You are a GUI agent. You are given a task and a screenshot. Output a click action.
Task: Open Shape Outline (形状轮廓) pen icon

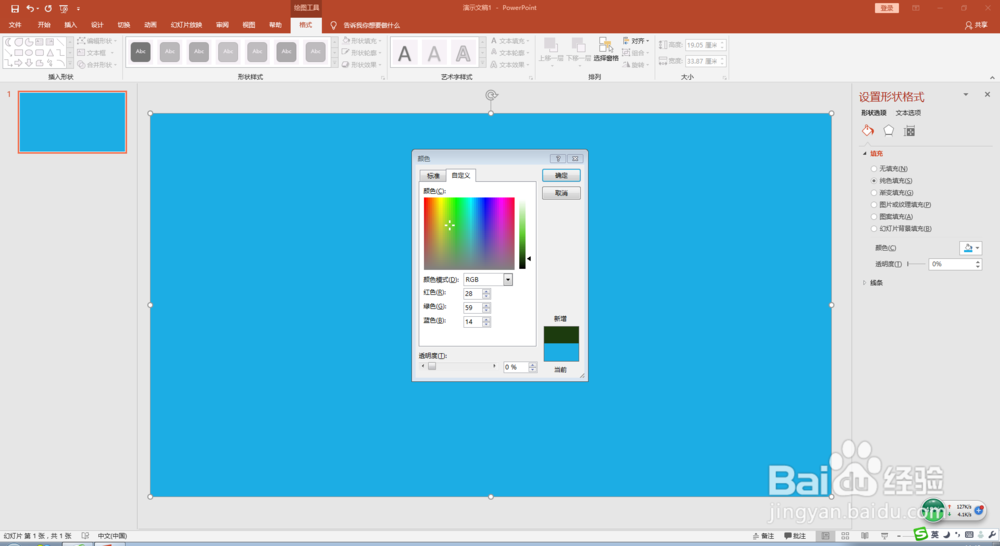pos(346,52)
